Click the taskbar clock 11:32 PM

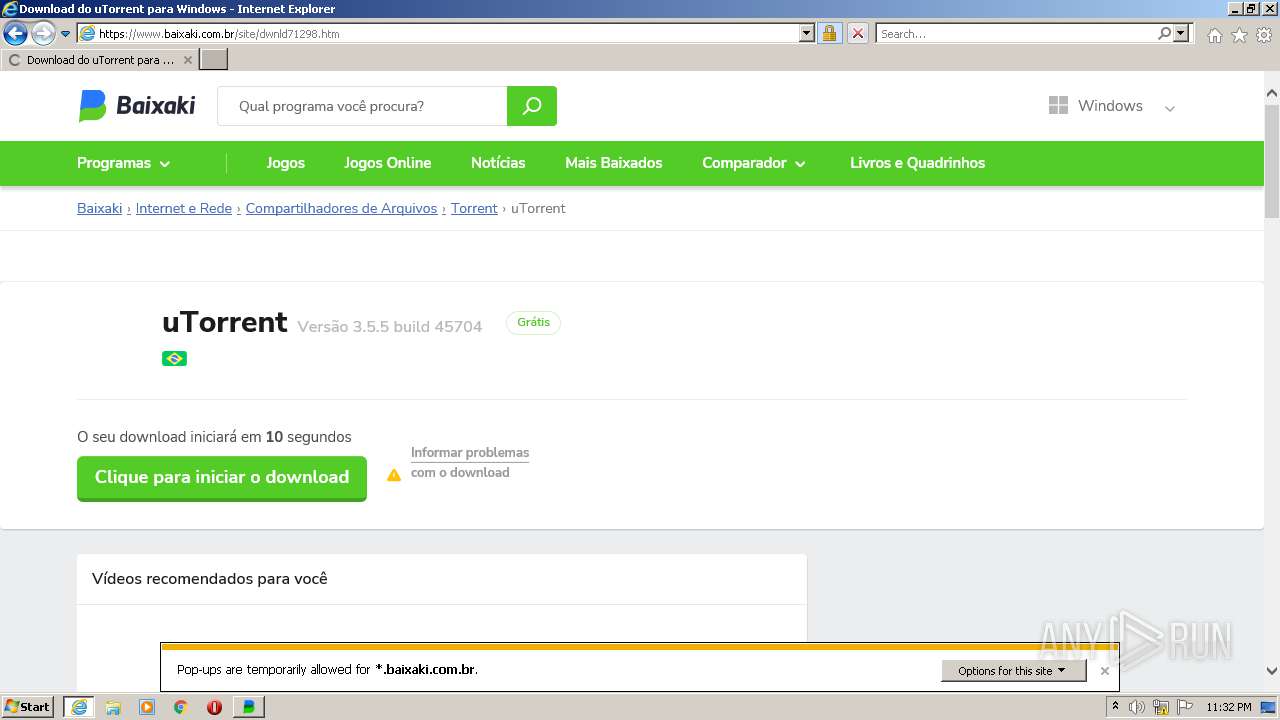1229,707
